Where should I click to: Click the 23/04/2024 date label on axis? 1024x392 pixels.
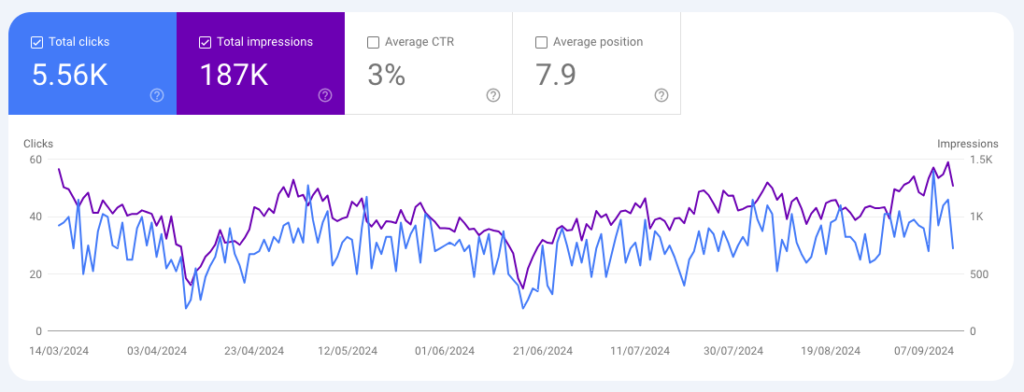(254, 351)
